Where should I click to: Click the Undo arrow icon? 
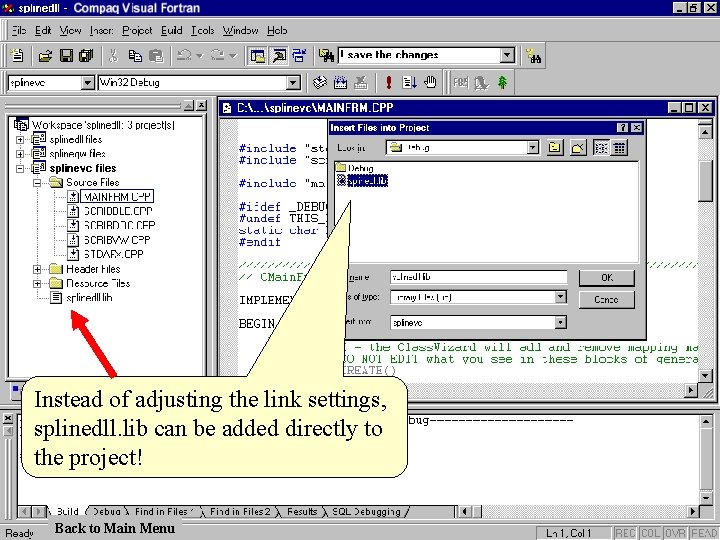point(185,56)
